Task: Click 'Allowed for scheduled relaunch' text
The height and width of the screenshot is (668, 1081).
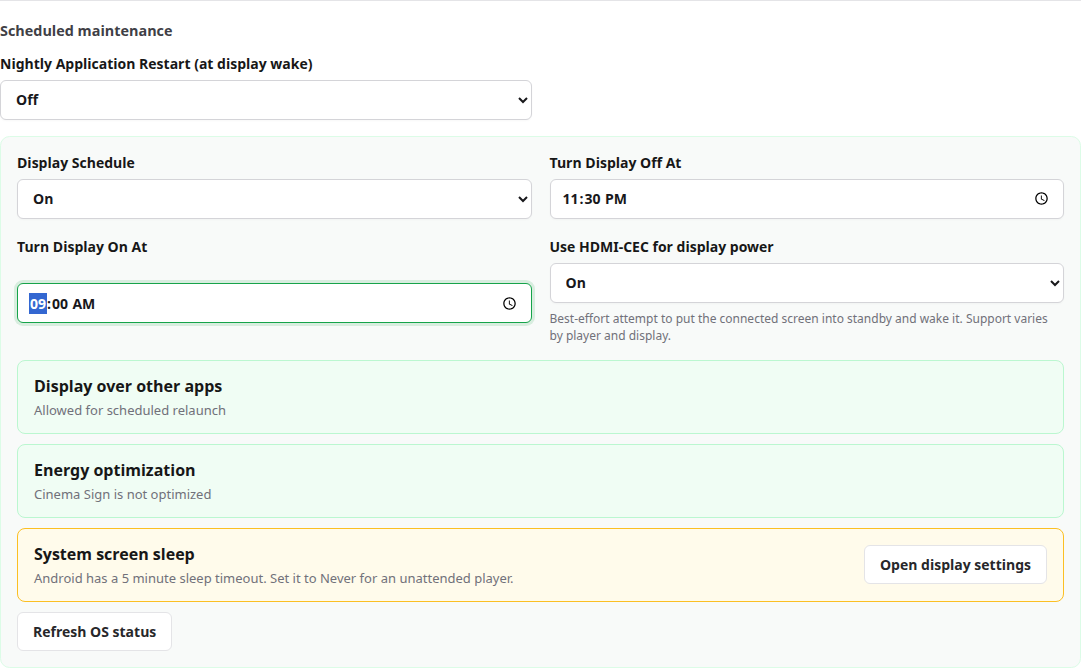Action: click(130, 411)
